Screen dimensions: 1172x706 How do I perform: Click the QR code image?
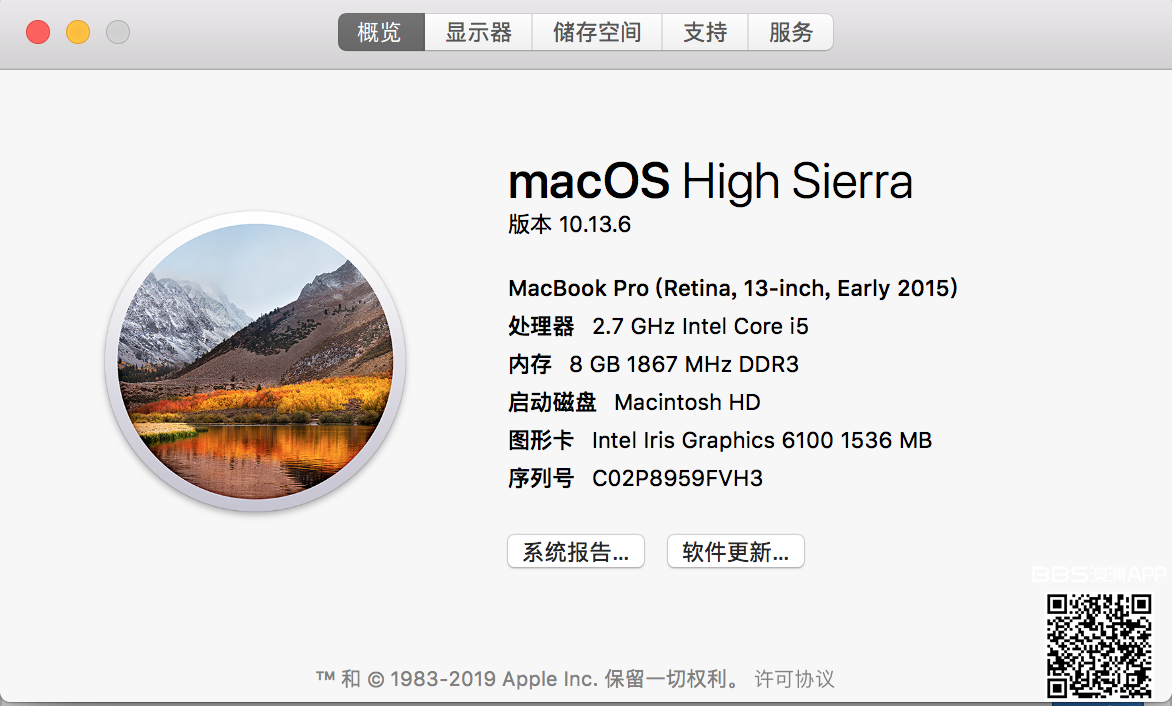point(1099,645)
